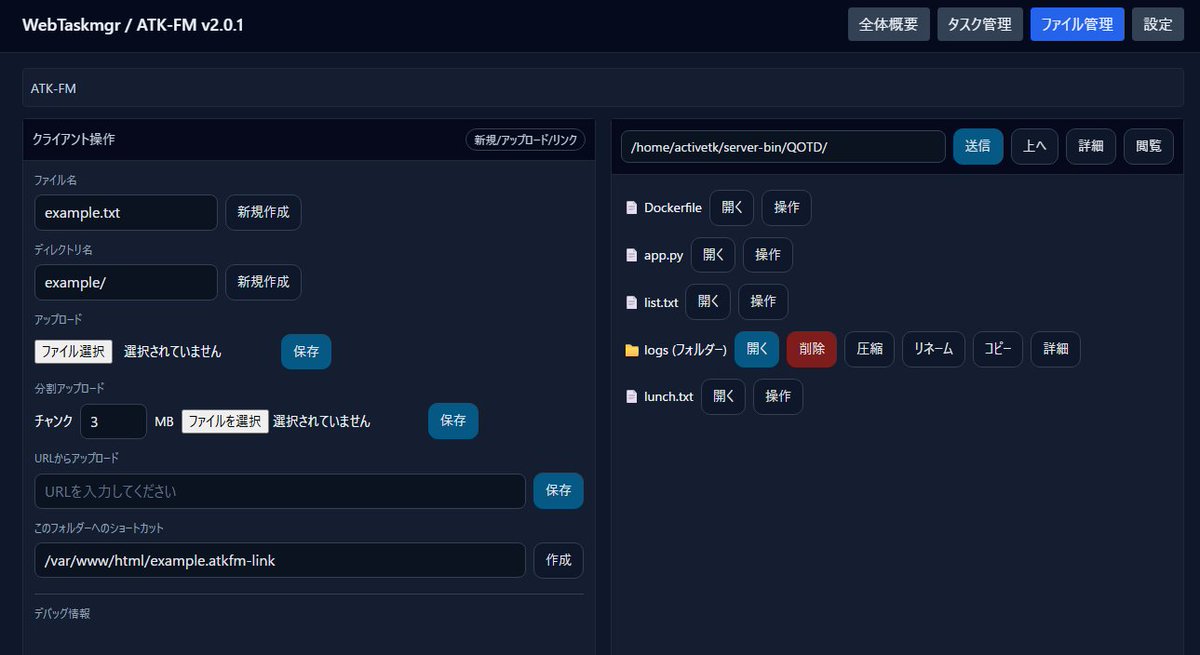1200x655 pixels.
Task: Click 詳細 next to the path bar
Action: click(x=1091, y=146)
